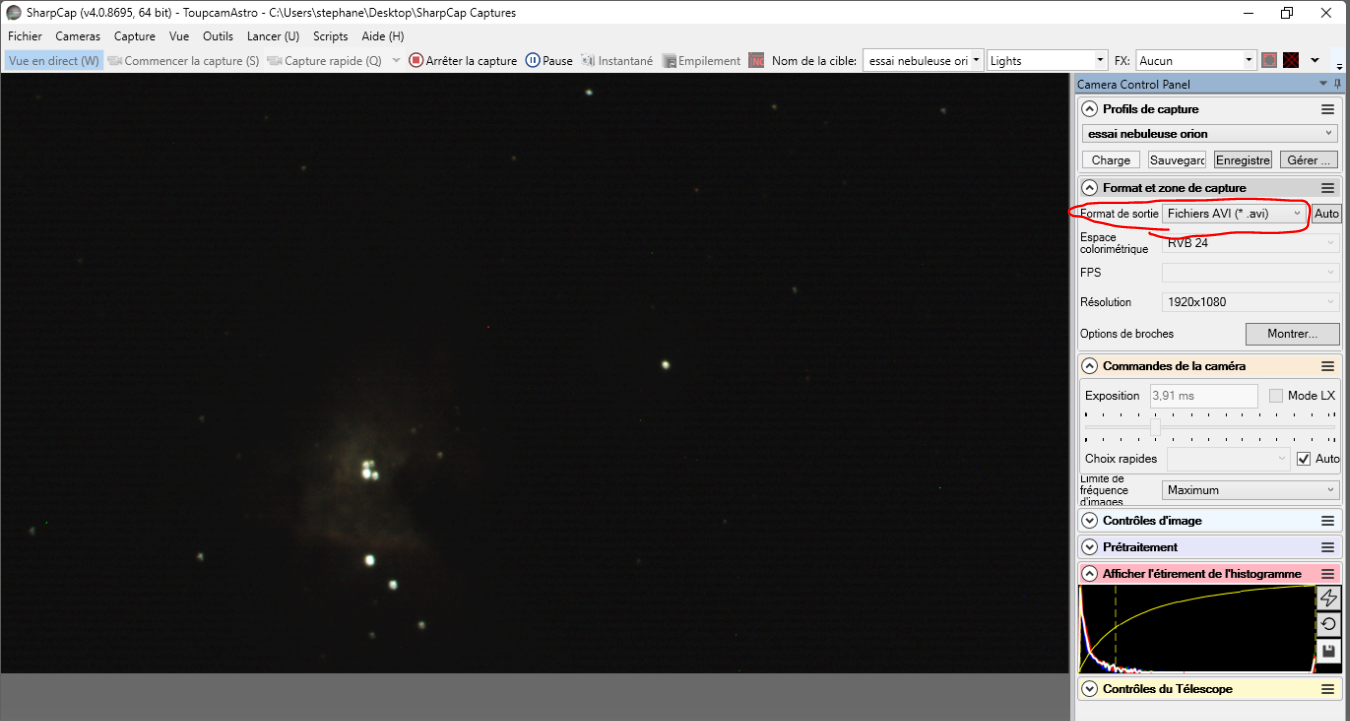The image size is (1350, 721).
Task: Uncheck the Auto exposure checkbox
Action: point(1303,459)
